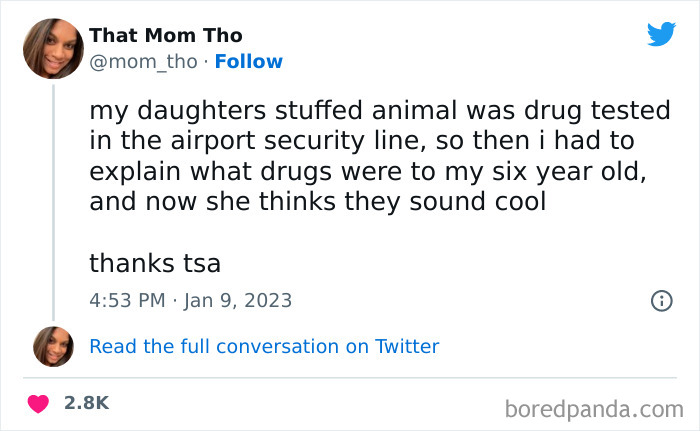Click the @mom_tho handle

coord(143,61)
